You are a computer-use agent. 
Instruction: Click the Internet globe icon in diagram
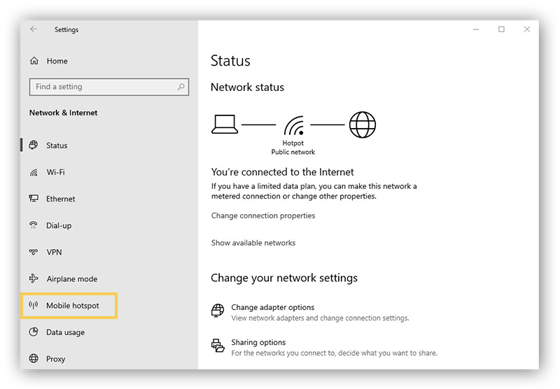(x=362, y=125)
